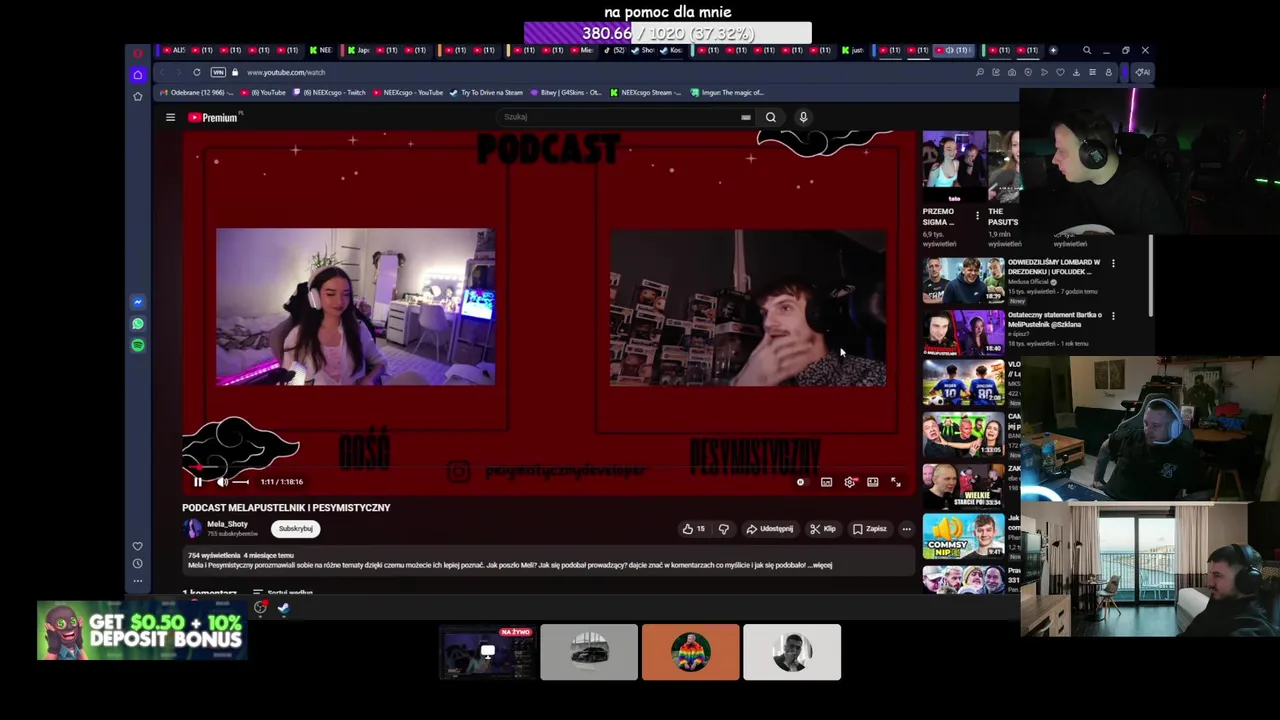Open Sortuj według comments sort dropdown
The width and height of the screenshot is (1280, 720).
[282, 592]
